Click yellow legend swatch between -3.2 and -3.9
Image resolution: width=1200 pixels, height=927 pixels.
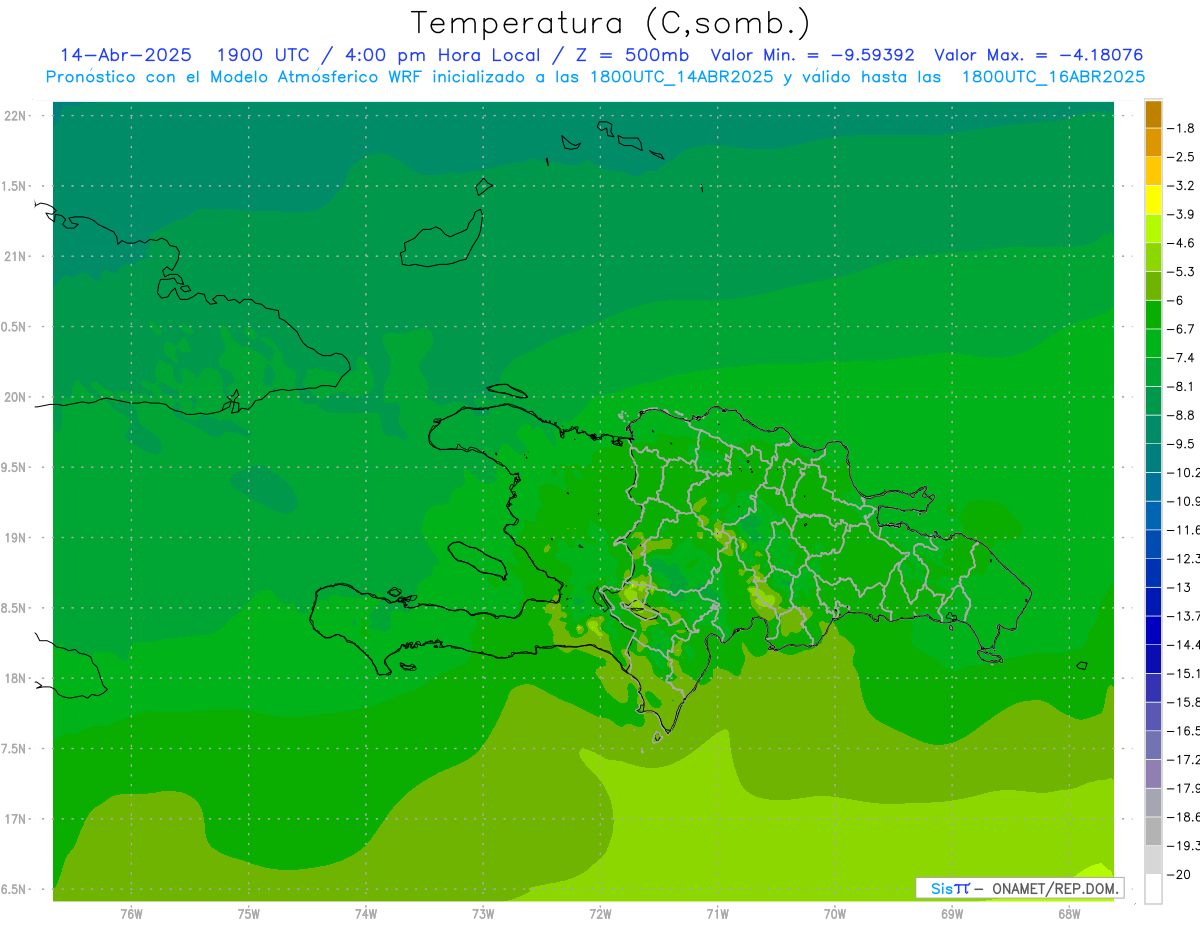(1153, 200)
